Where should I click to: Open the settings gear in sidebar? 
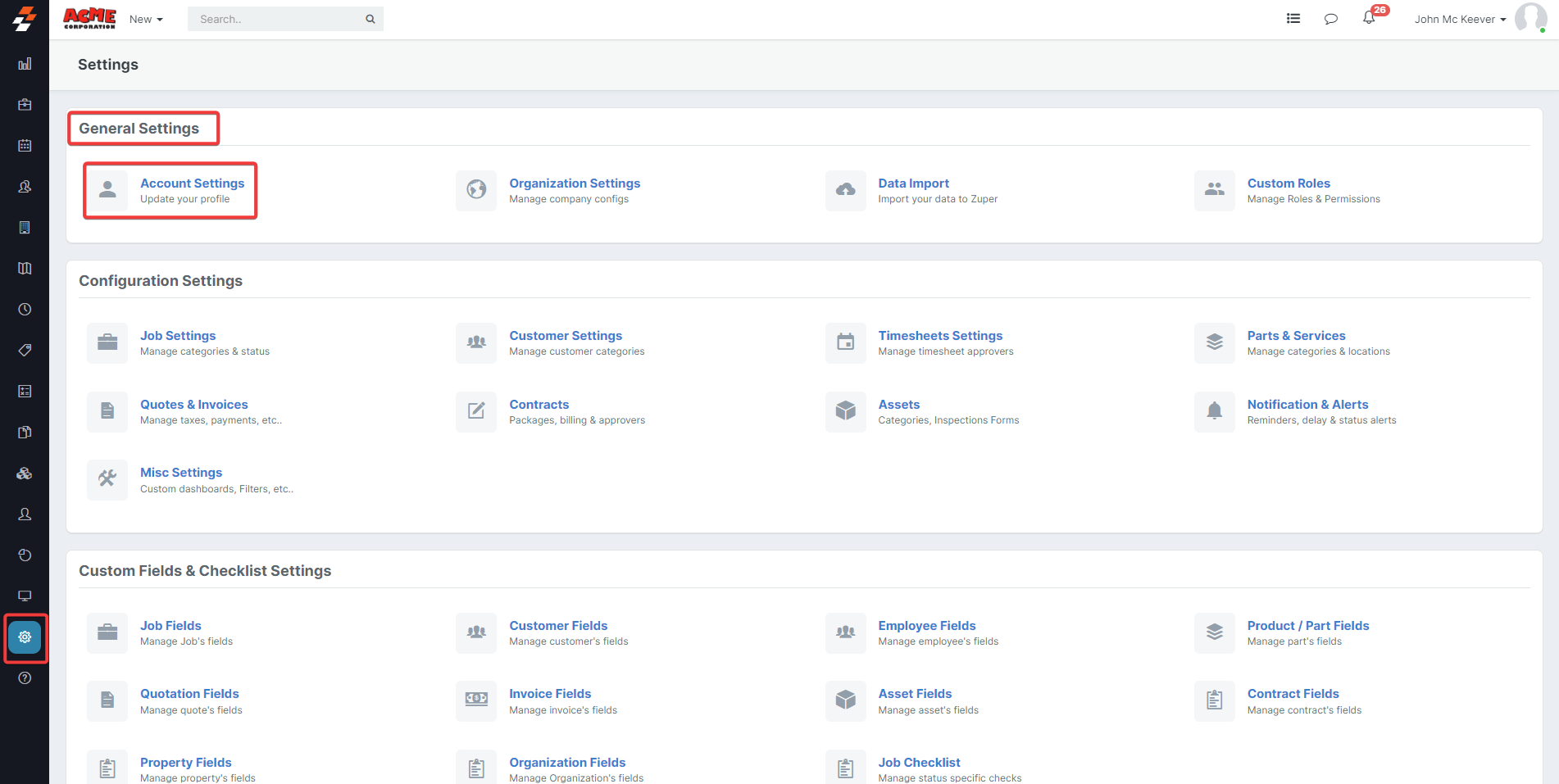pos(25,637)
